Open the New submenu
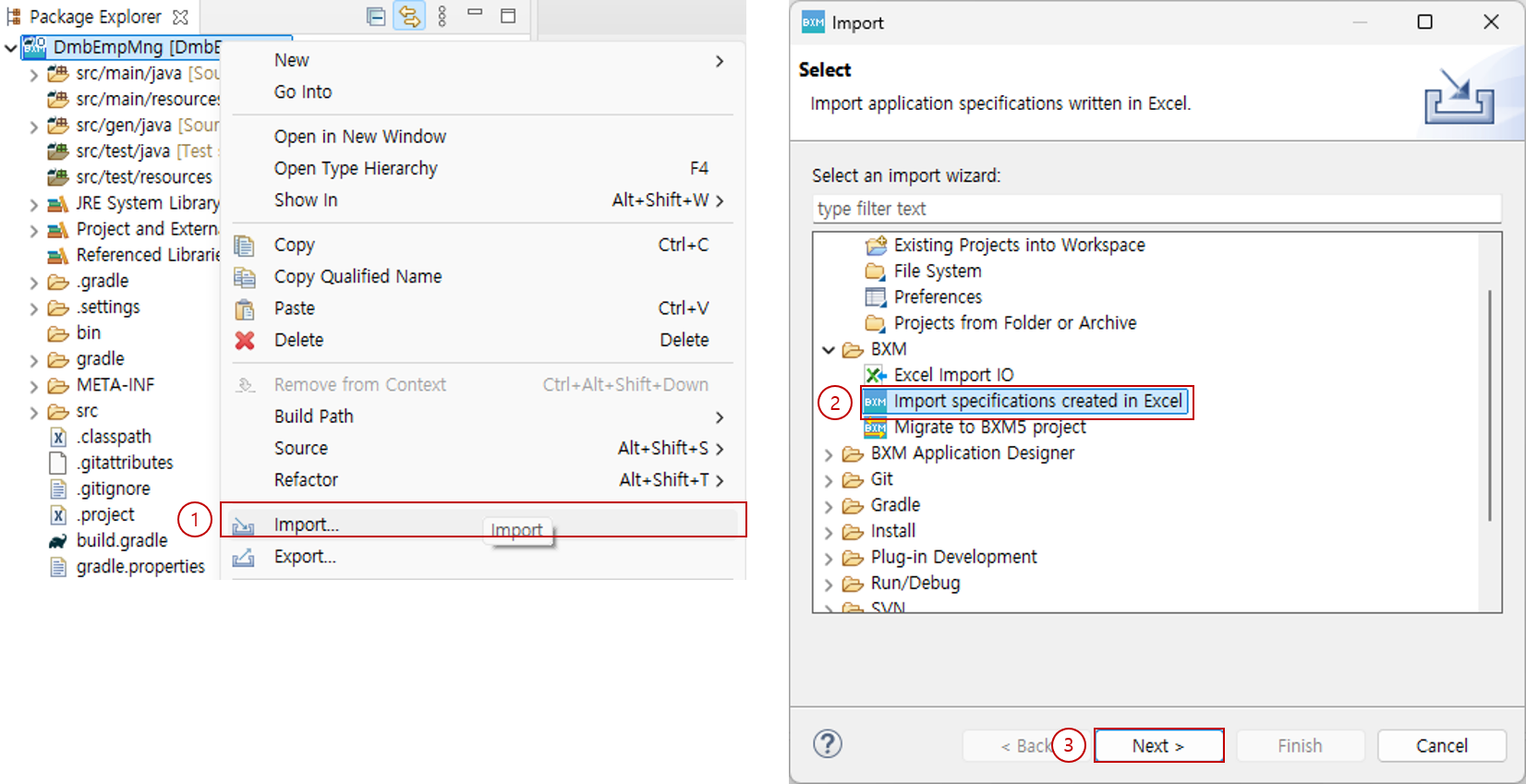This screenshot has height=784, width=1526. click(483, 60)
